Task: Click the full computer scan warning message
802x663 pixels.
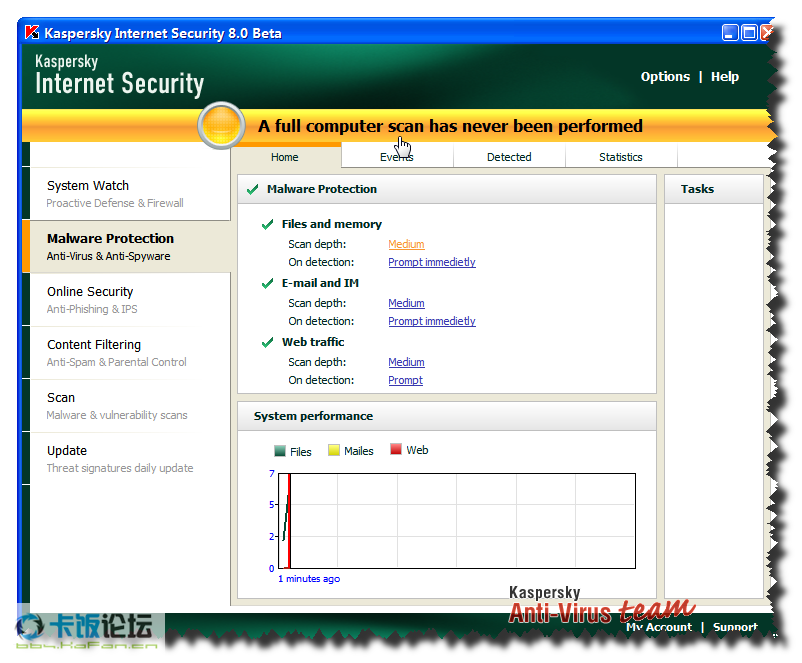Action: click(450, 126)
